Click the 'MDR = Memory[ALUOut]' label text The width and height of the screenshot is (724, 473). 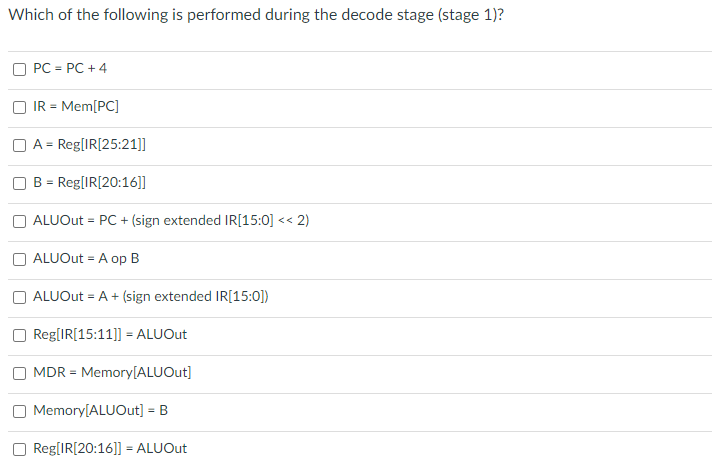tap(112, 372)
